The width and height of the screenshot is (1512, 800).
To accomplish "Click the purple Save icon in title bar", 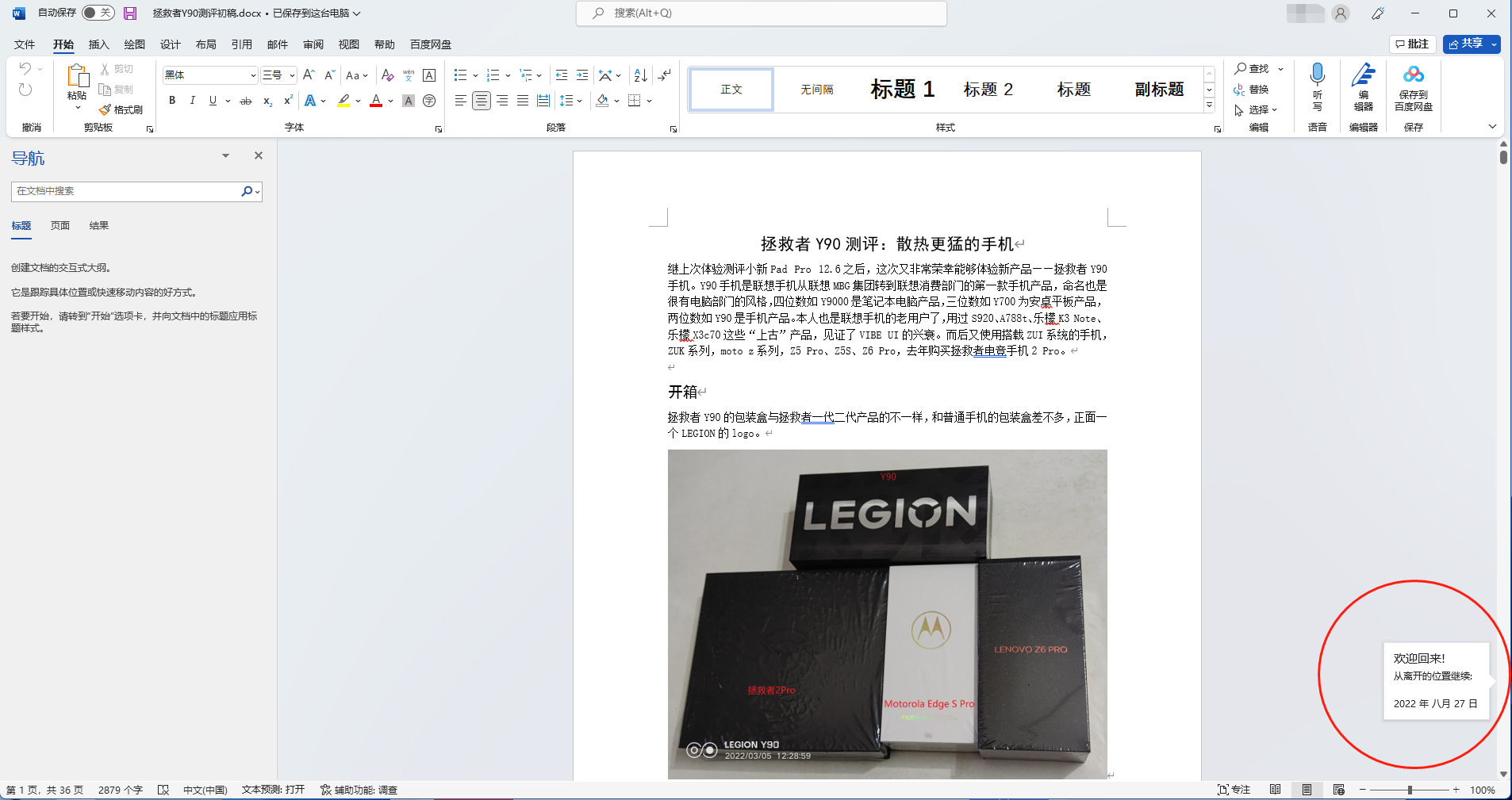I will point(130,13).
